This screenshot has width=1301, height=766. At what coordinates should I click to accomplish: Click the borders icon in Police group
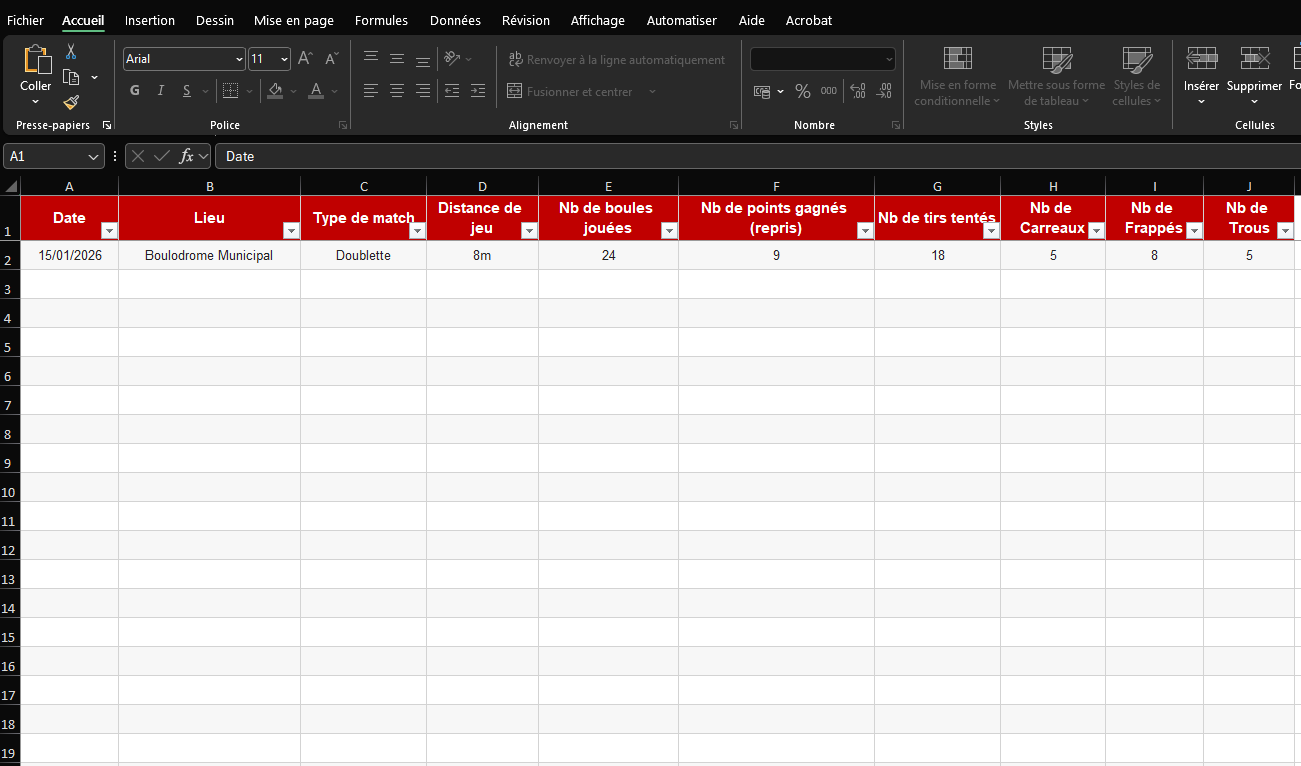[x=230, y=91]
